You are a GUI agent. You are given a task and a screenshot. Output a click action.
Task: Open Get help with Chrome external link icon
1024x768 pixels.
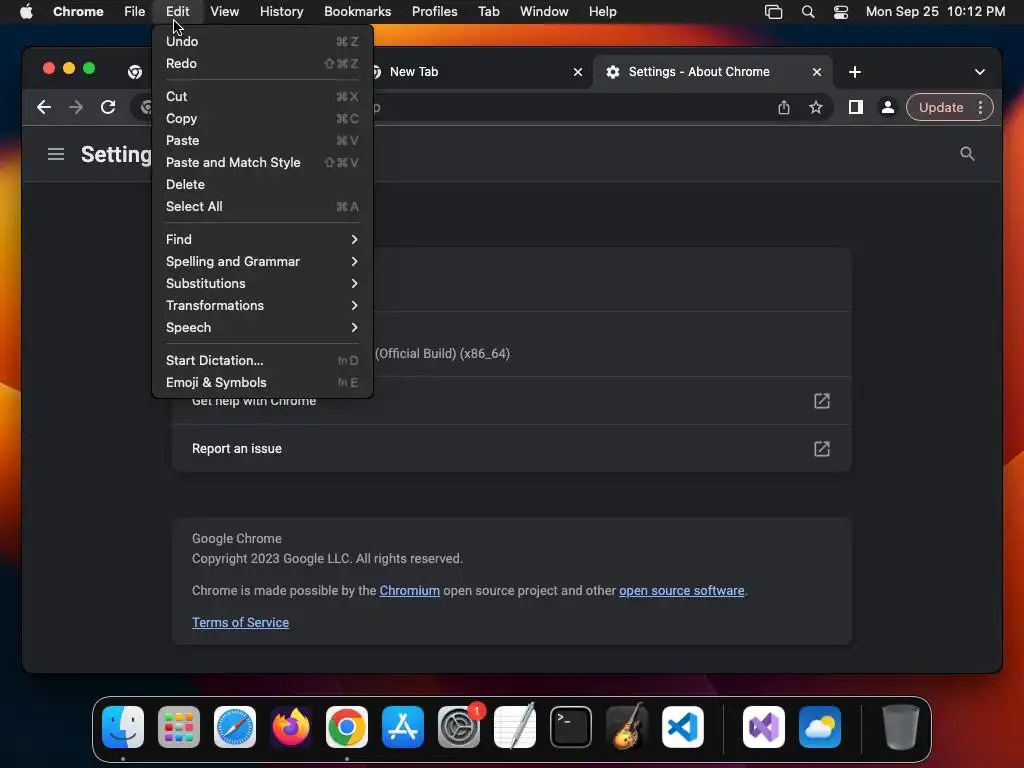coord(822,401)
